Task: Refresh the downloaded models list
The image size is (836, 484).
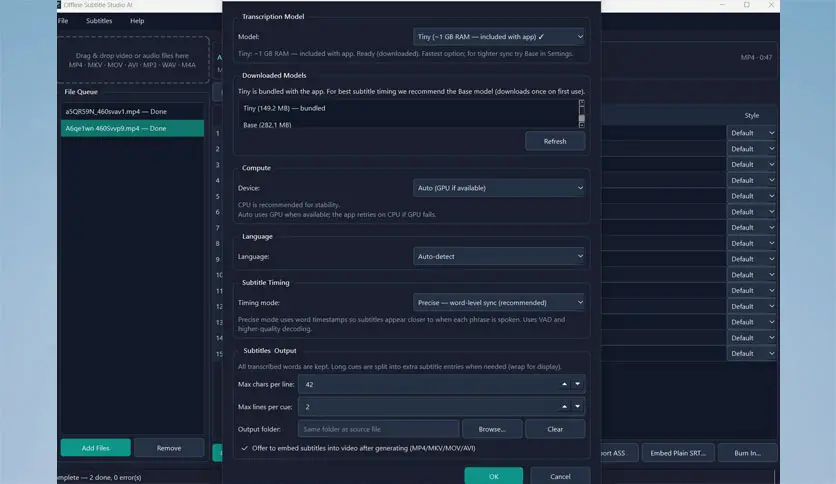Action: (555, 141)
